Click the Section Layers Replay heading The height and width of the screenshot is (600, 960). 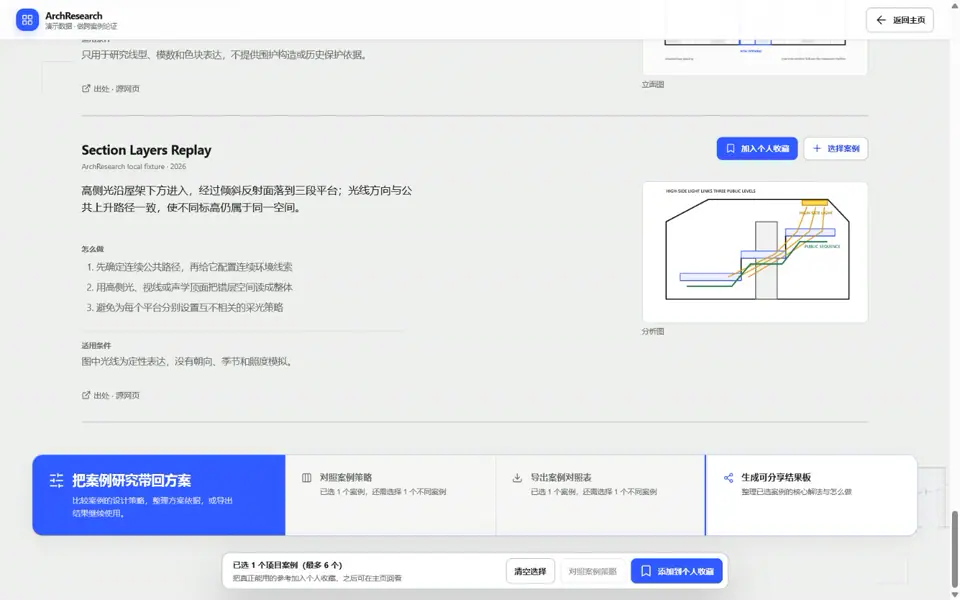click(x=146, y=150)
